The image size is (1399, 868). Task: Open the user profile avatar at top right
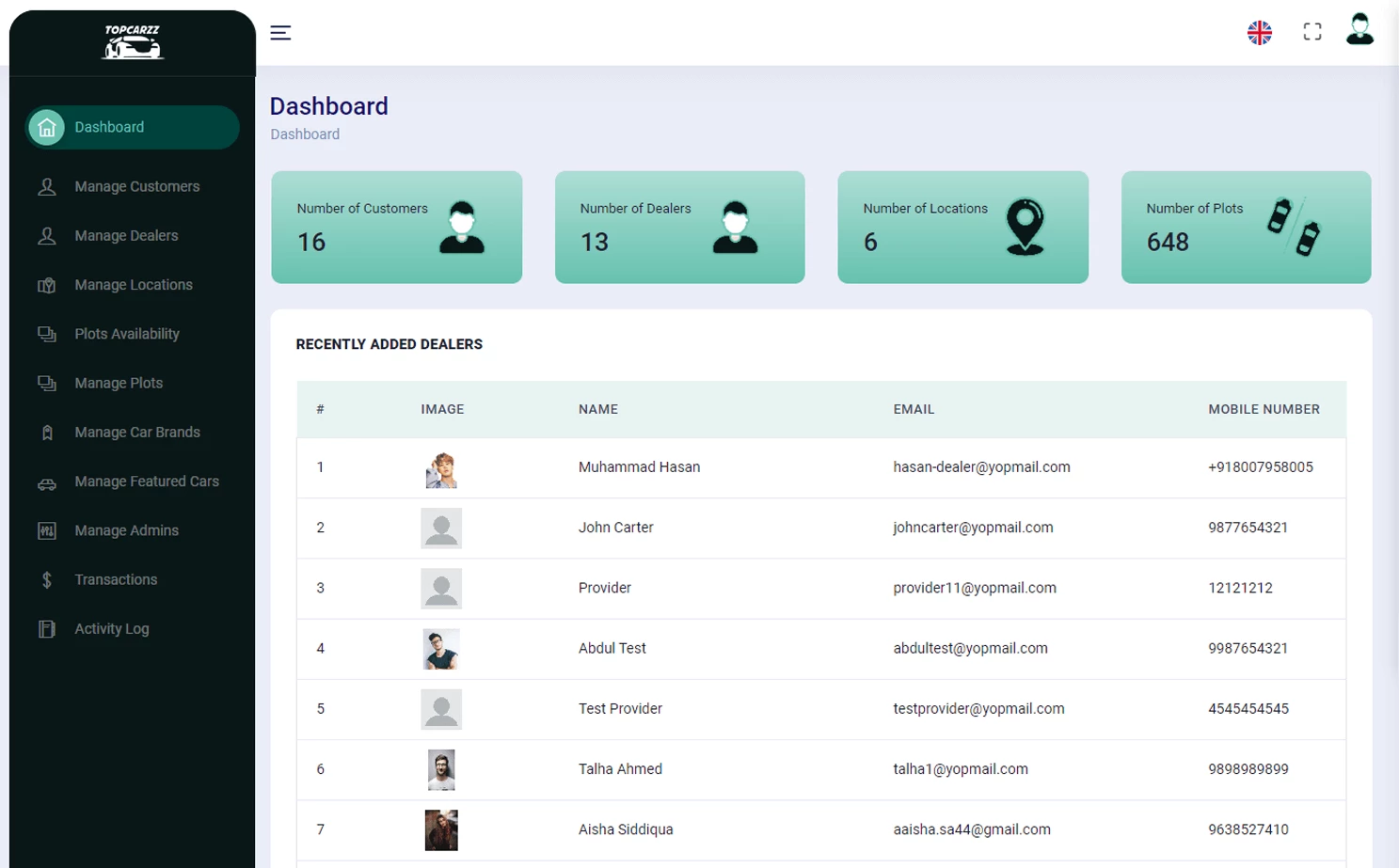(x=1359, y=31)
